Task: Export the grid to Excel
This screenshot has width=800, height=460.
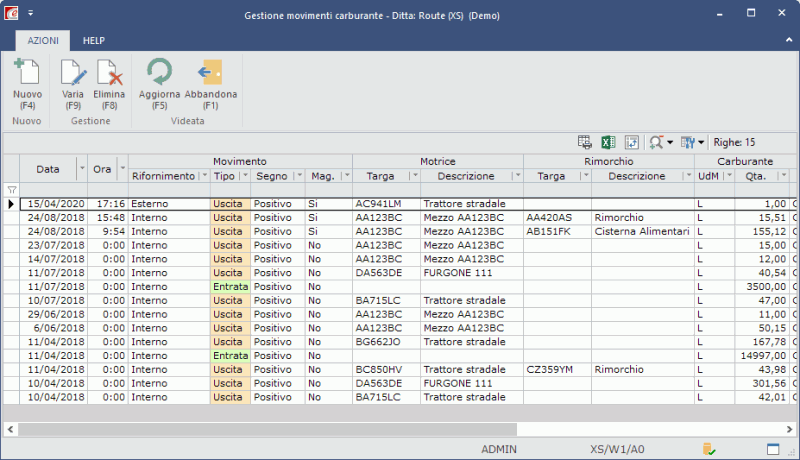Action: (608, 142)
